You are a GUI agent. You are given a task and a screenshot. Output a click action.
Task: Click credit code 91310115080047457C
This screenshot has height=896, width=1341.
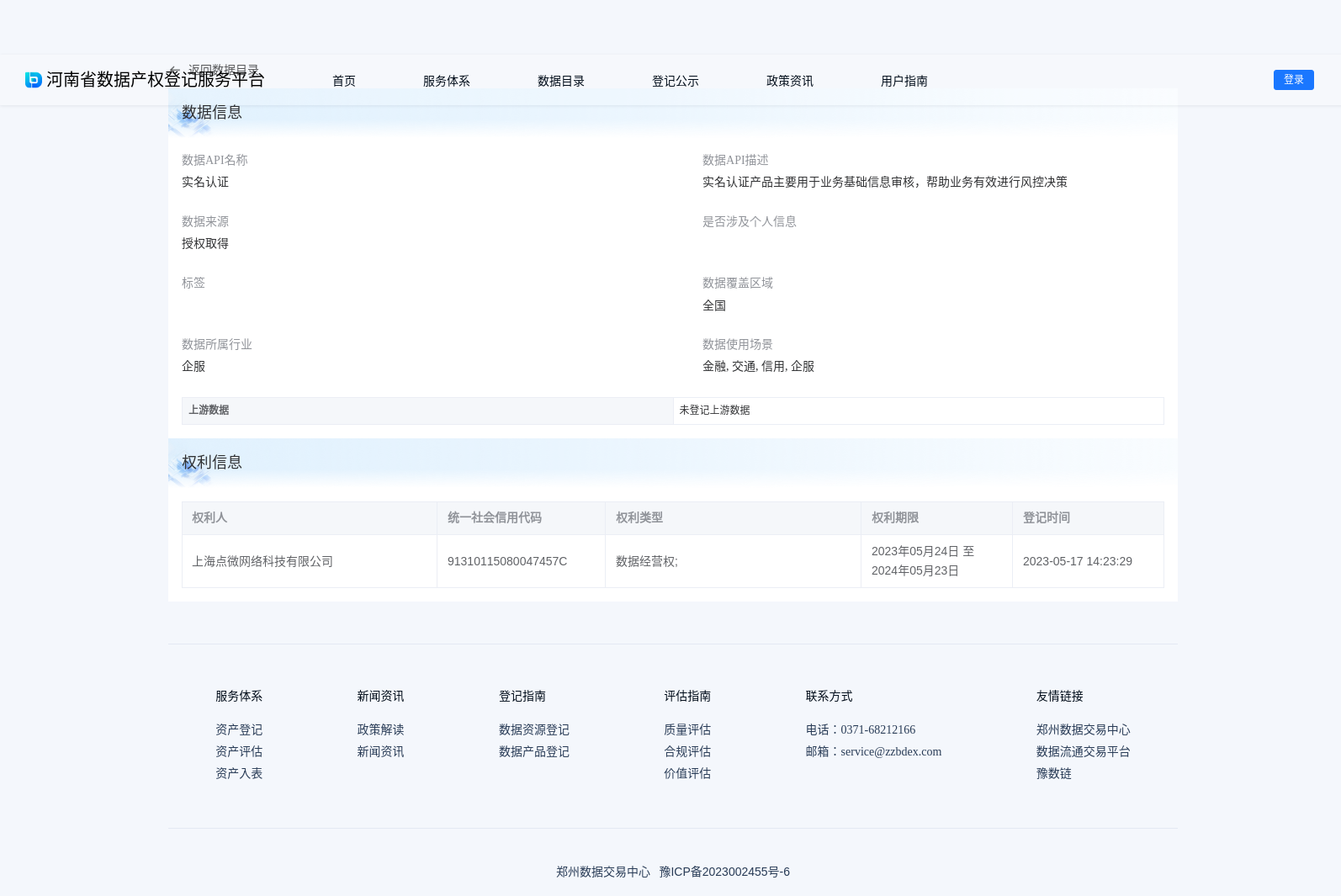[x=507, y=561]
